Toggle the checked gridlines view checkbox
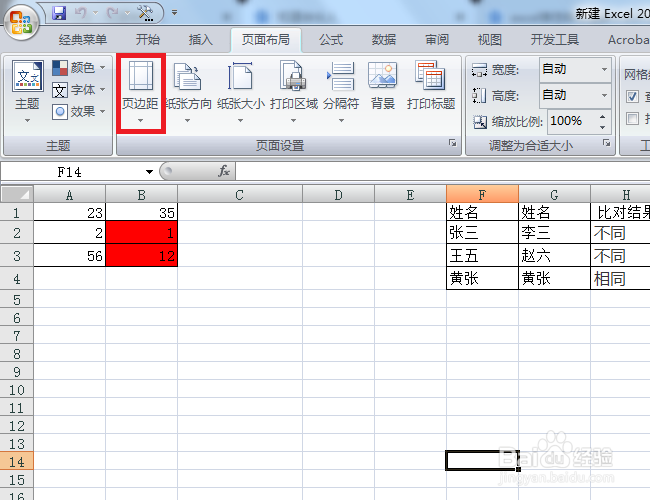 tap(632, 97)
